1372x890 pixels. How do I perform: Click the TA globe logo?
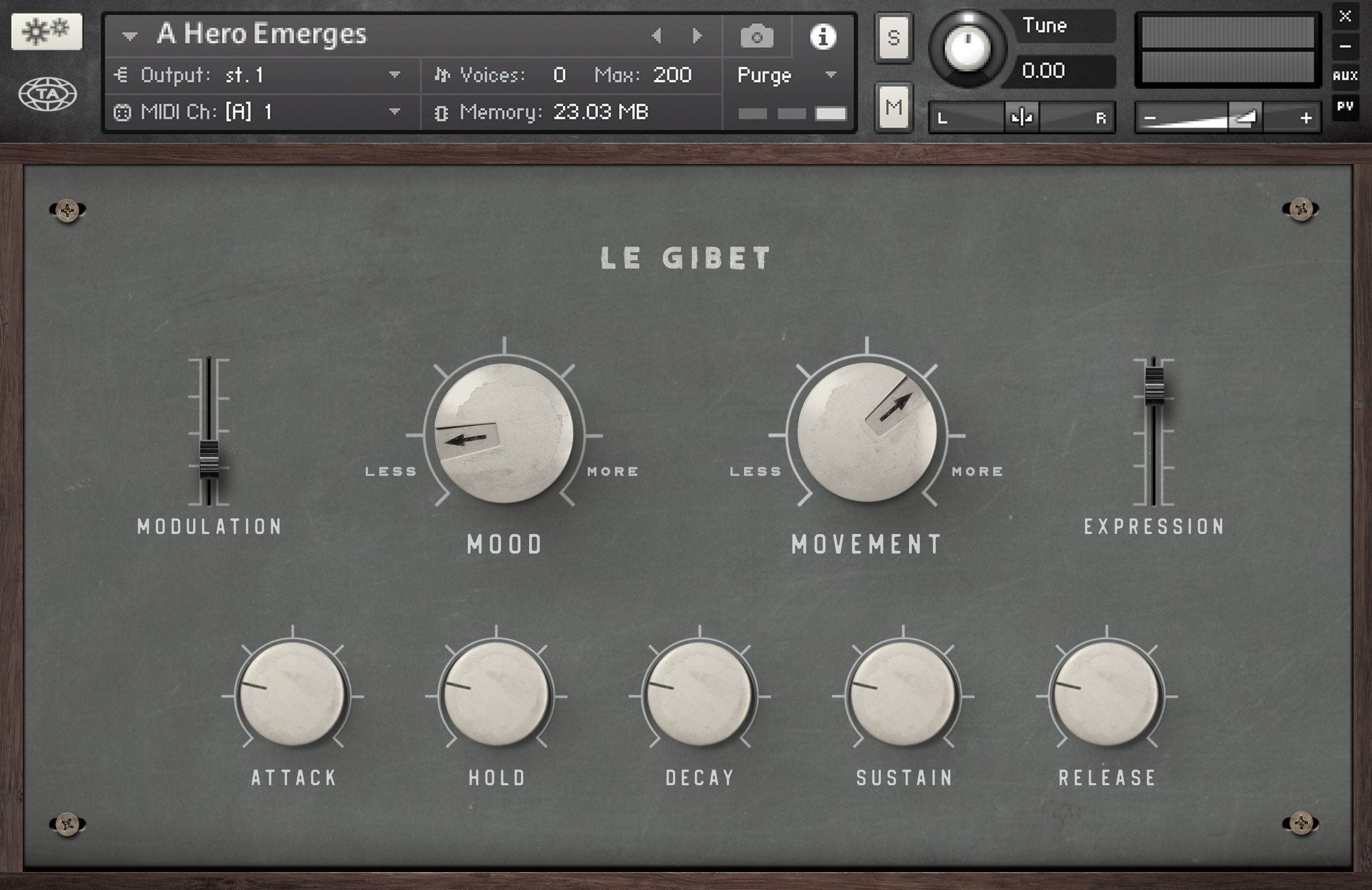(x=47, y=94)
